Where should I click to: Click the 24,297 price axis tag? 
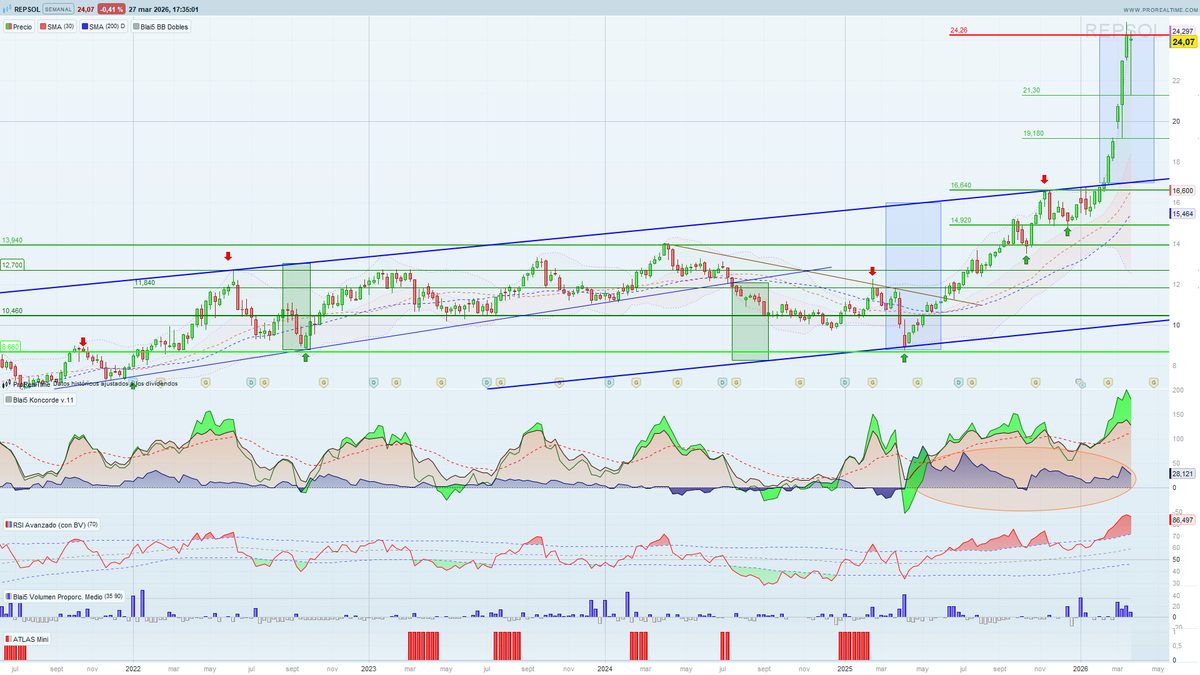point(1183,32)
